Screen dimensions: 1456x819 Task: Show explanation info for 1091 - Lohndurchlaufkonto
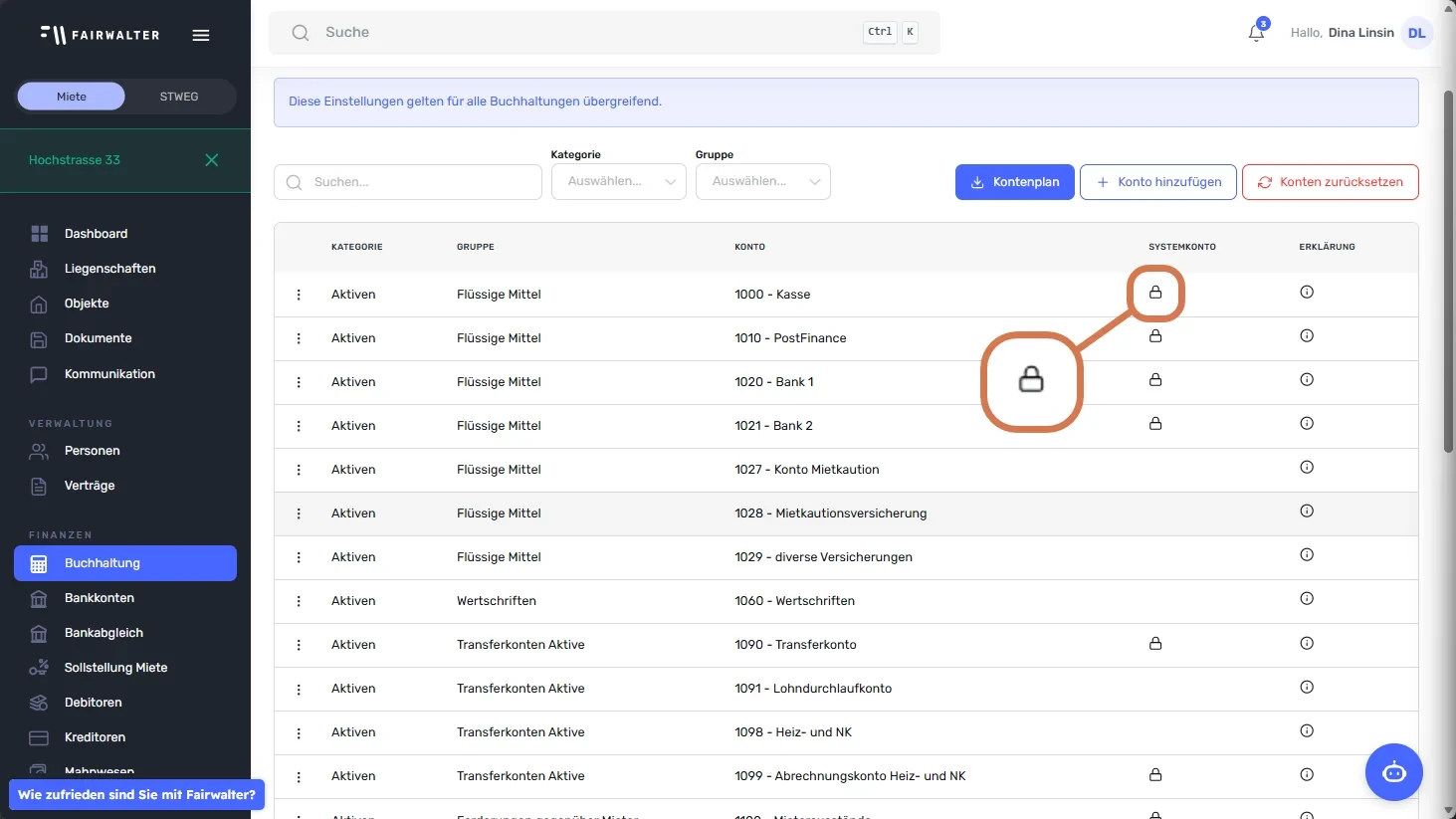click(1307, 687)
